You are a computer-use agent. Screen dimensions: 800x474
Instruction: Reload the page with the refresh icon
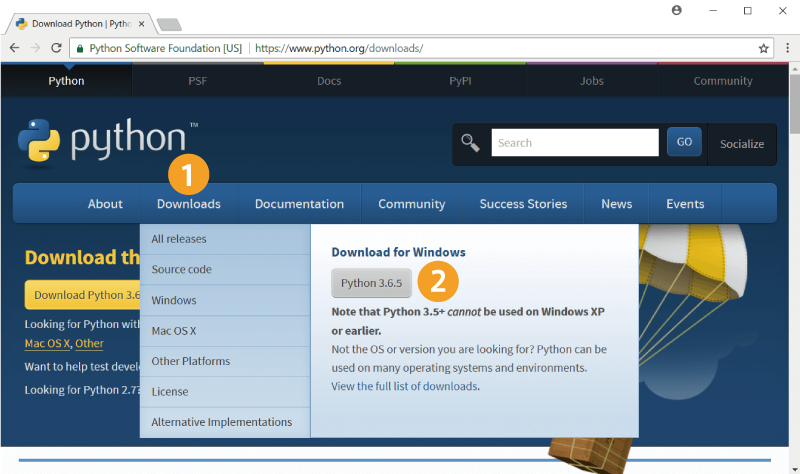tap(56, 48)
